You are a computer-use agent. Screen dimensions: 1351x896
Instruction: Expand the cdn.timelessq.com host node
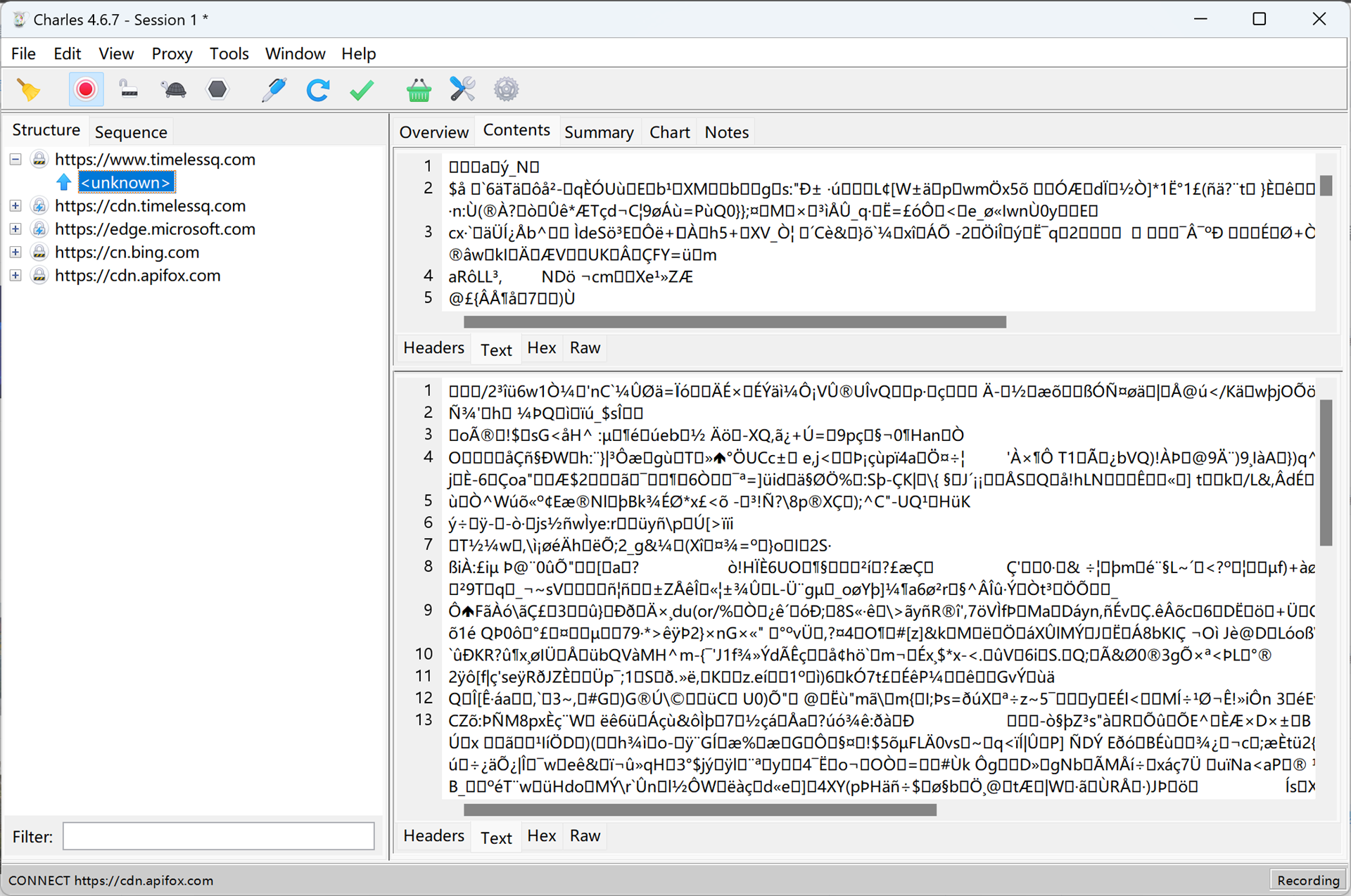click(x=15, y=206)
